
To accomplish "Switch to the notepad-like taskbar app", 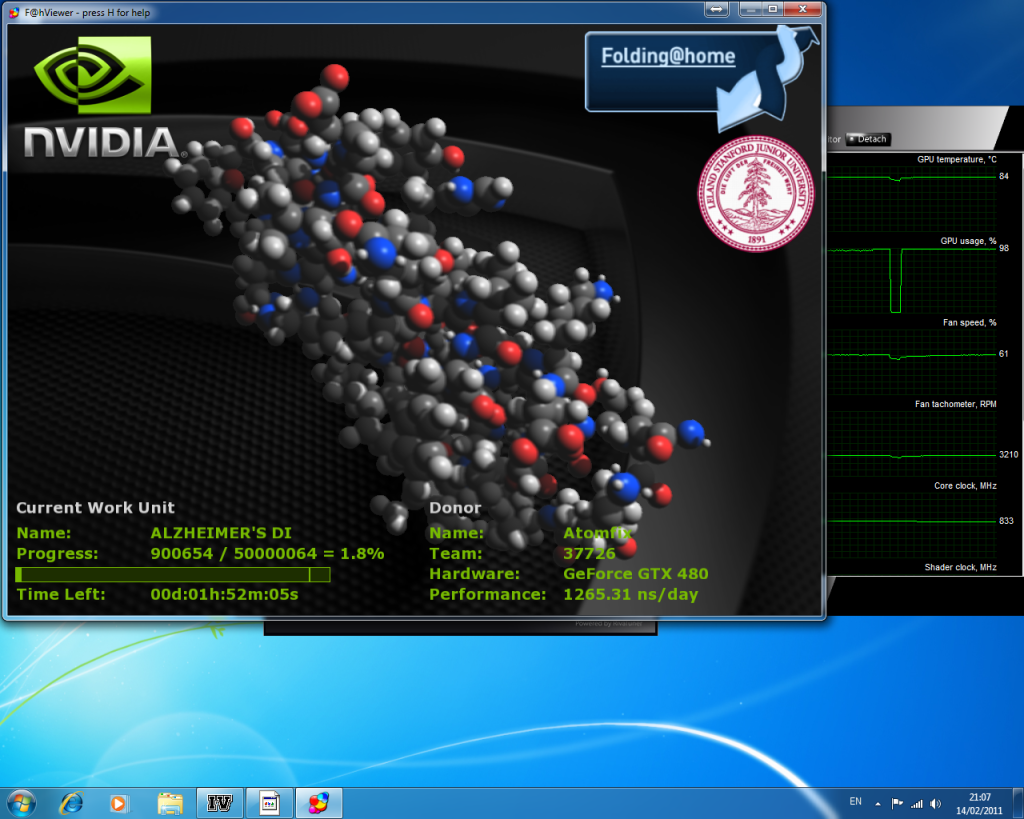I will point(269,803).
